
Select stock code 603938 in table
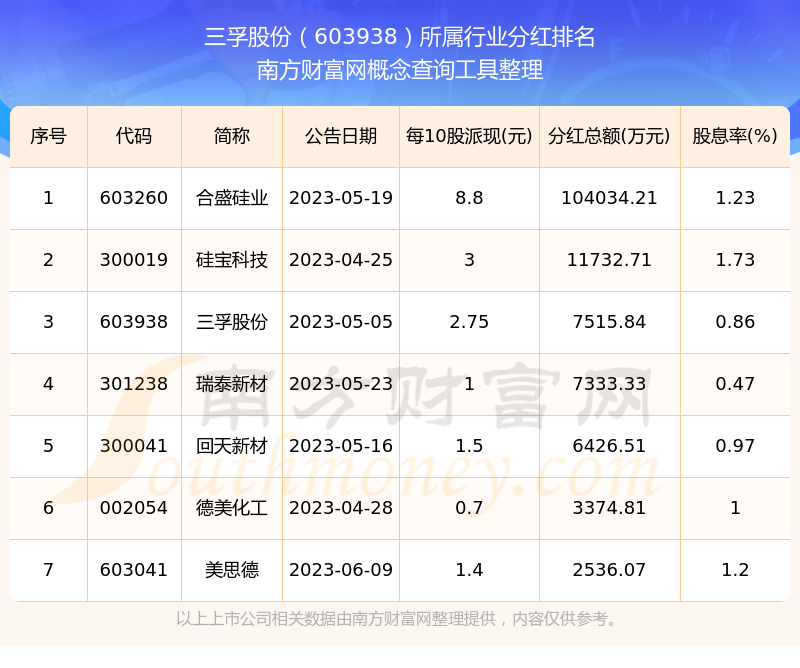(x=134, y=322)
